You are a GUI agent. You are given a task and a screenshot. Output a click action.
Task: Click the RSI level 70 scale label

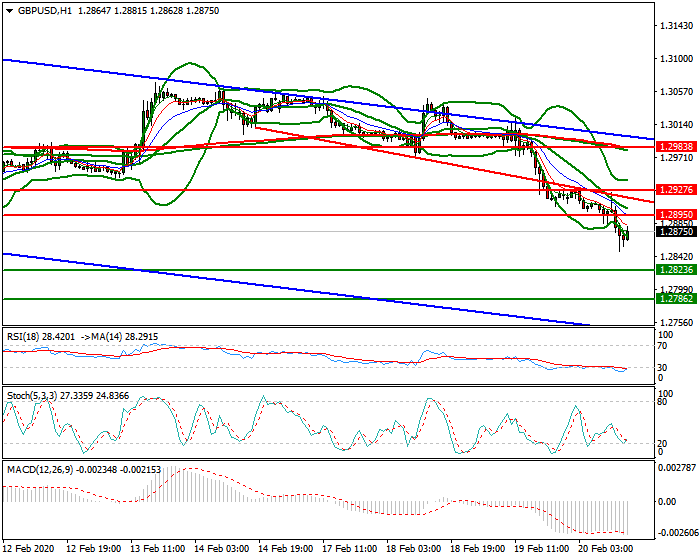[x=662, y=346]
